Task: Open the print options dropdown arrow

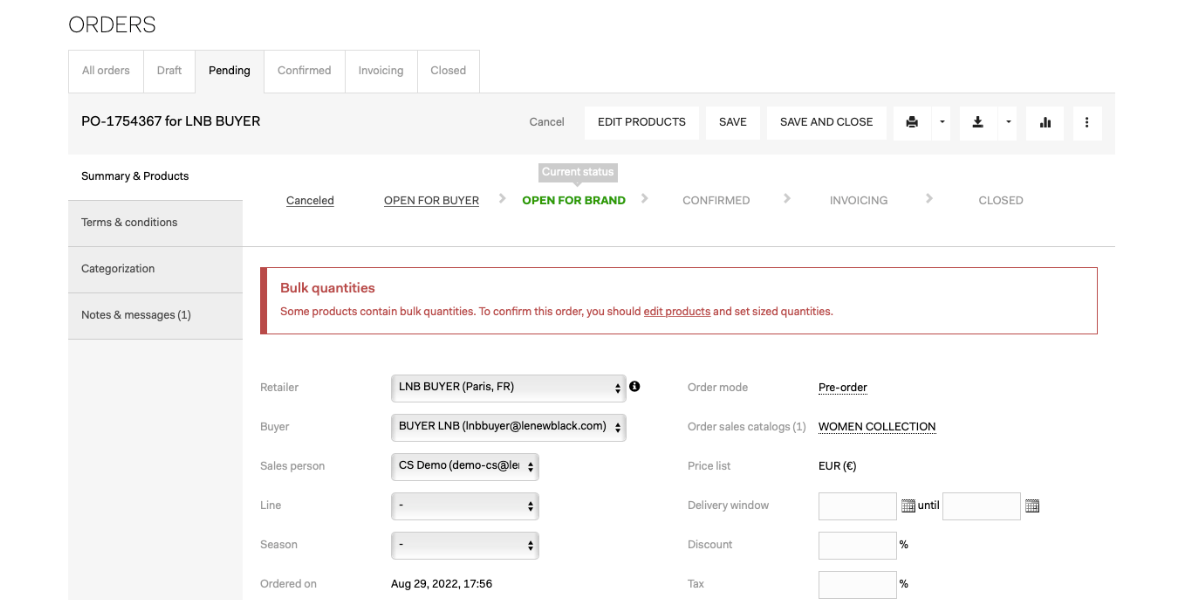Action: tap(942, 122)
